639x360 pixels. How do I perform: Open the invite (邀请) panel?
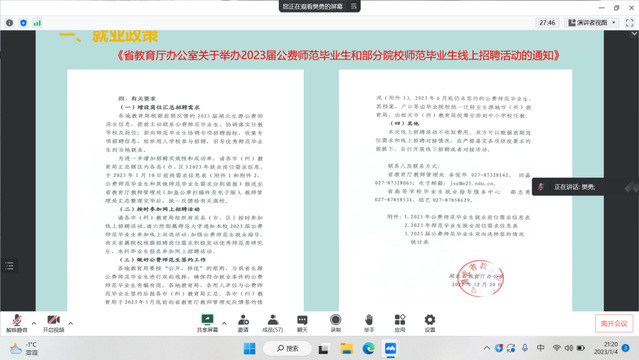243,324
